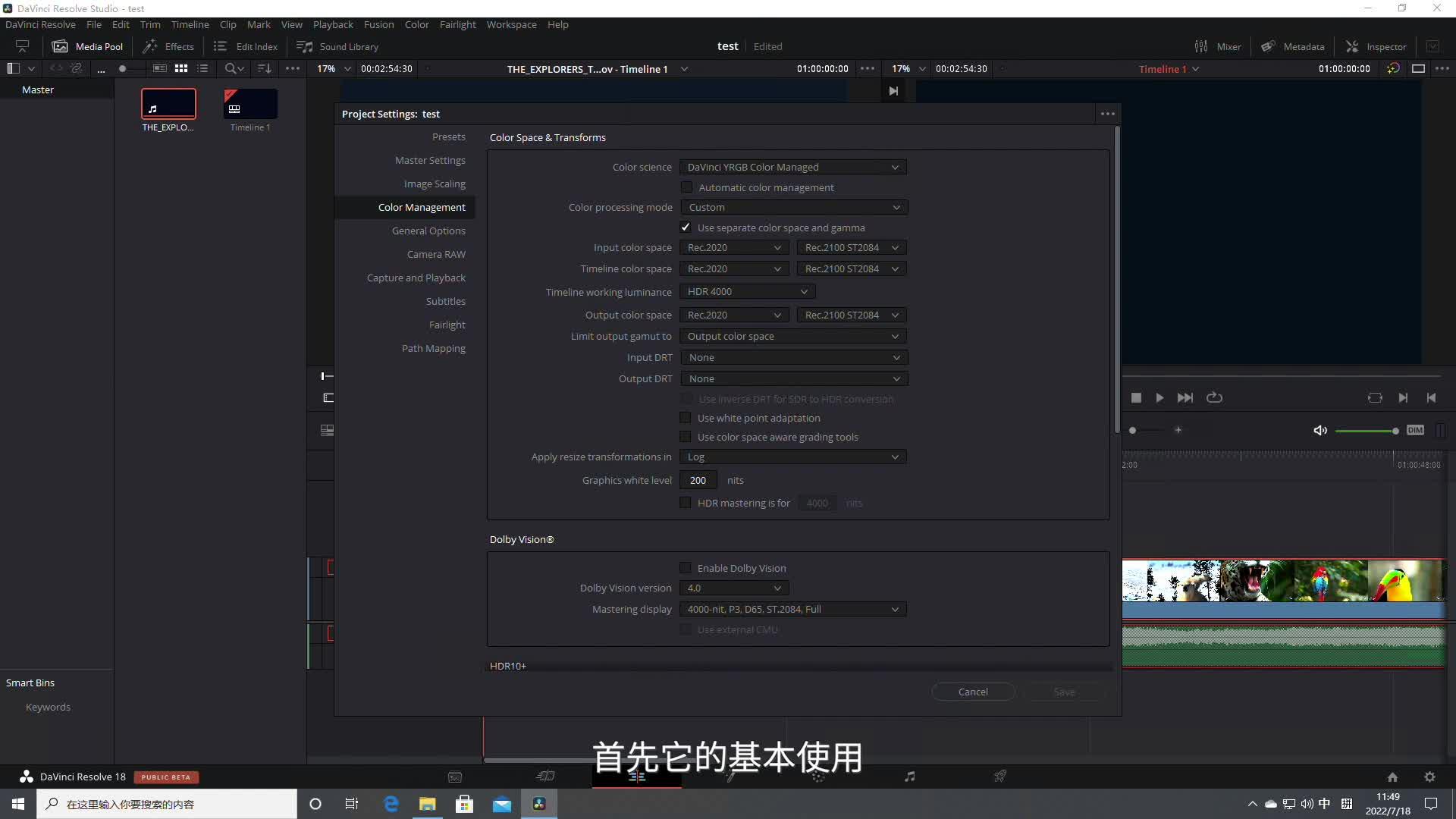This screenshot has width=1456, height=819.
Task: Open the Sound Library panel
Action: click(x=337, y=46)
